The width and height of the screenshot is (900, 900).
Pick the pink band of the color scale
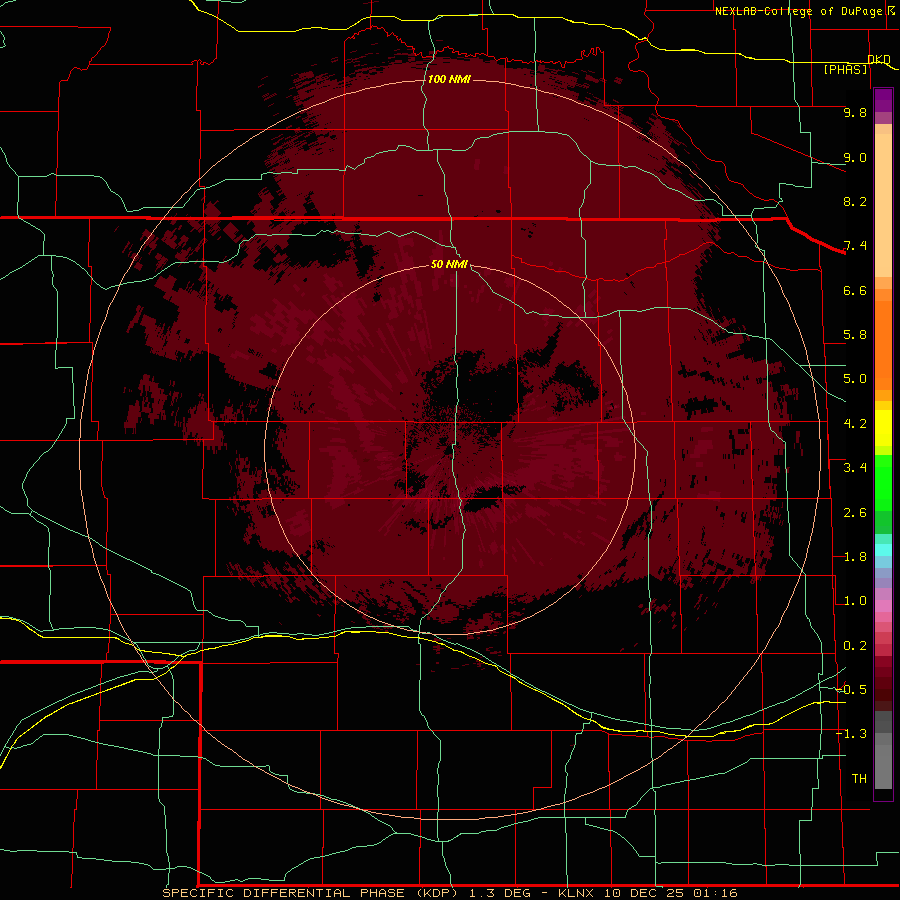tap(883, 606)
